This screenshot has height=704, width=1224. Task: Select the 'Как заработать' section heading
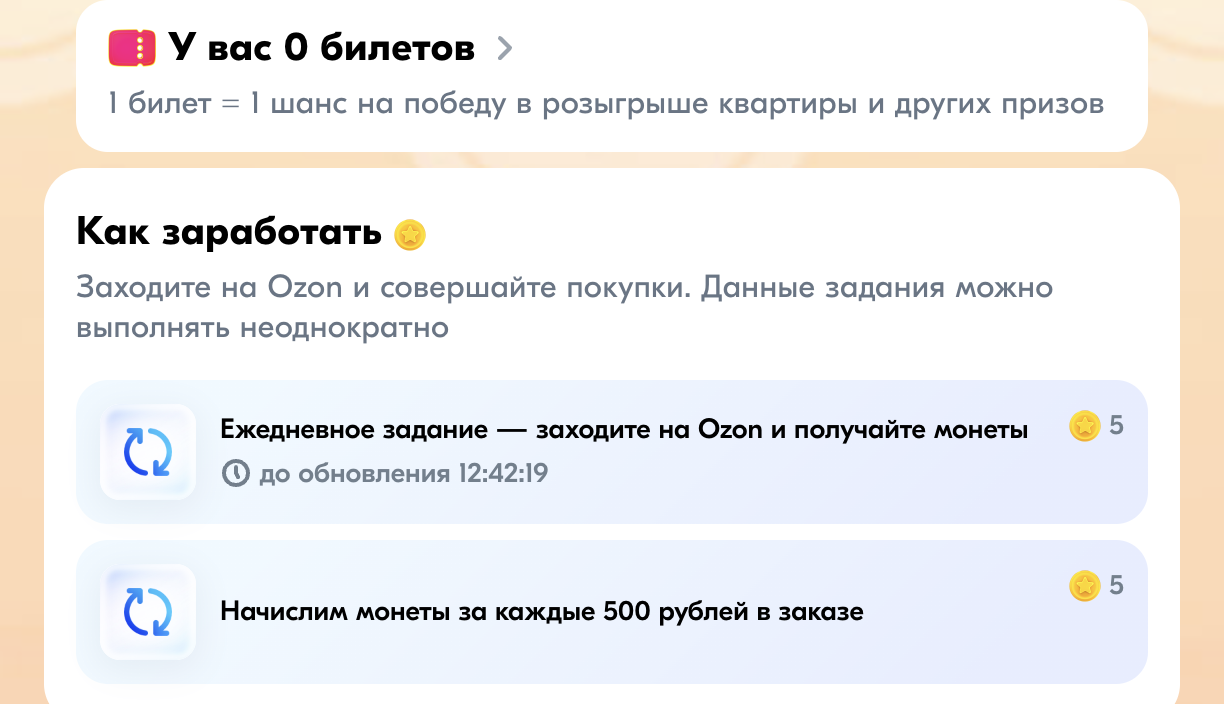click(229, 232)
